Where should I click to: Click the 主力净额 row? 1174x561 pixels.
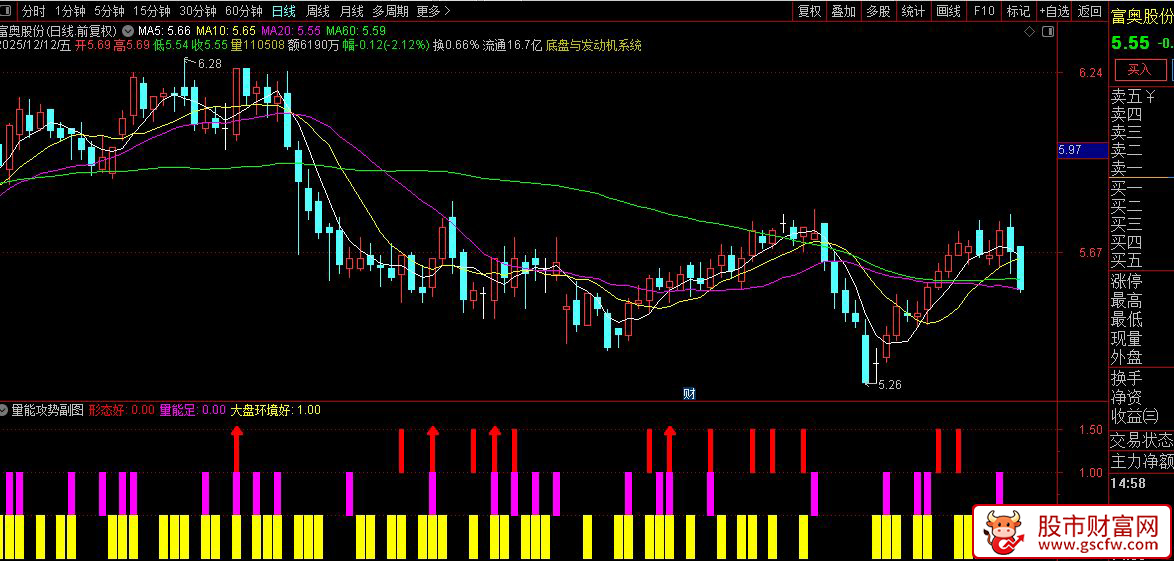click(x=1141, y=462)
